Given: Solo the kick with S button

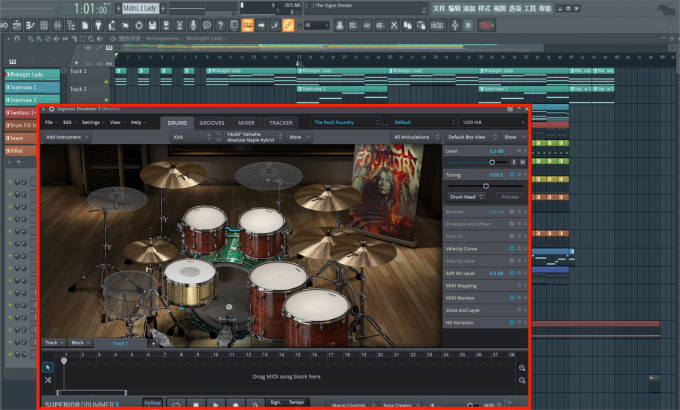Looking at the screenshot, I should [513, 162].
